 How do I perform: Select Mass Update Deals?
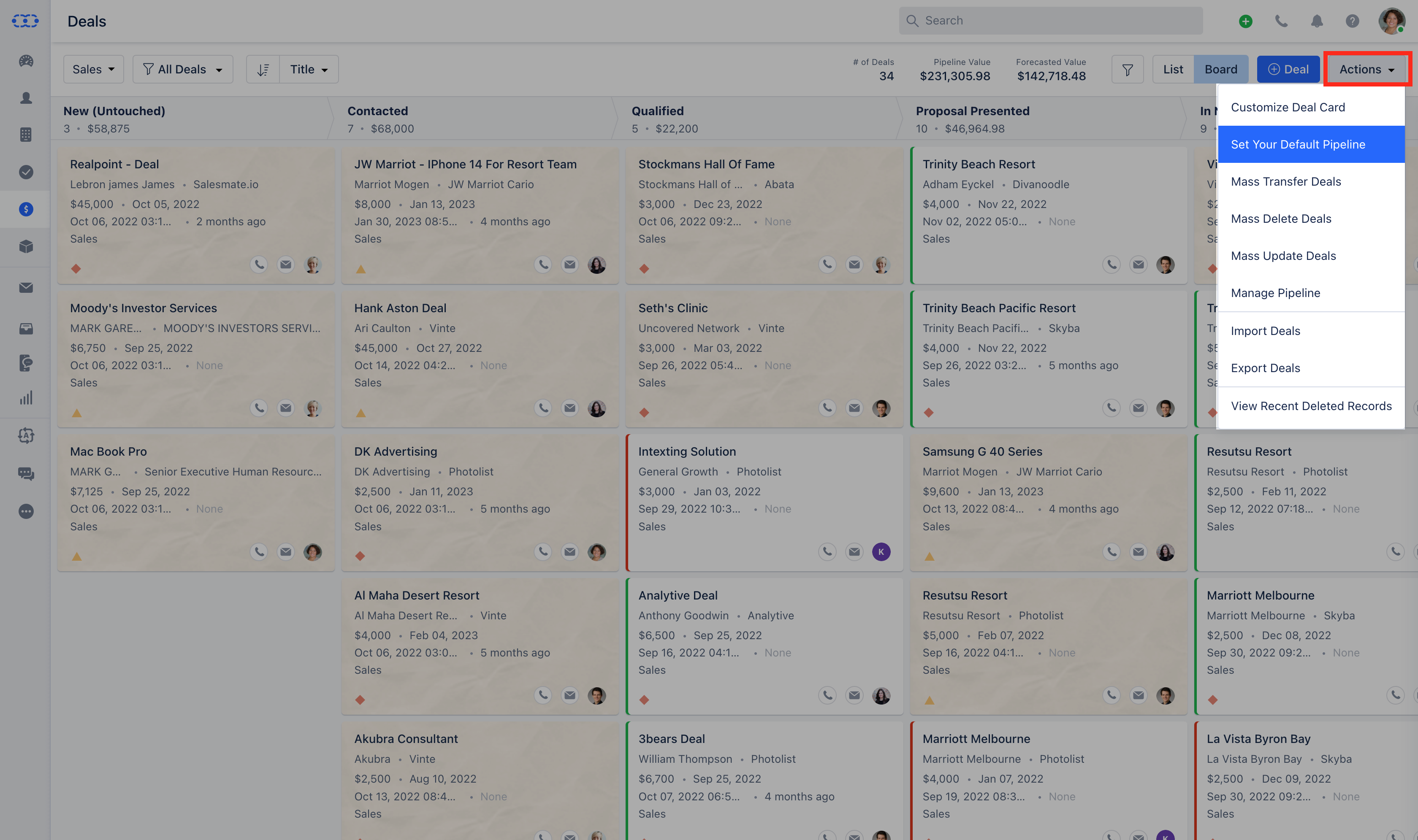[1311, 256]
